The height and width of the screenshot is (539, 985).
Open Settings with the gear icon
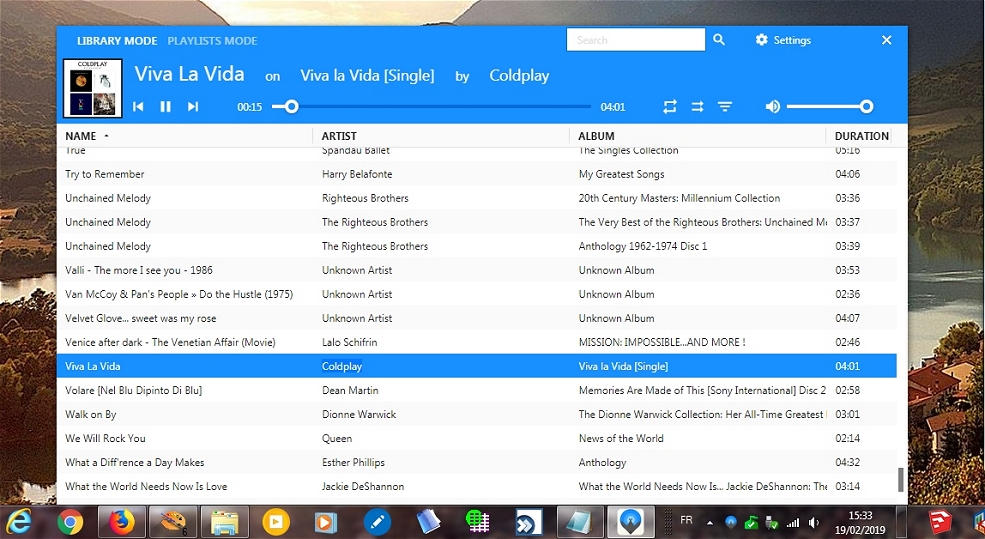tap(761, 40)
